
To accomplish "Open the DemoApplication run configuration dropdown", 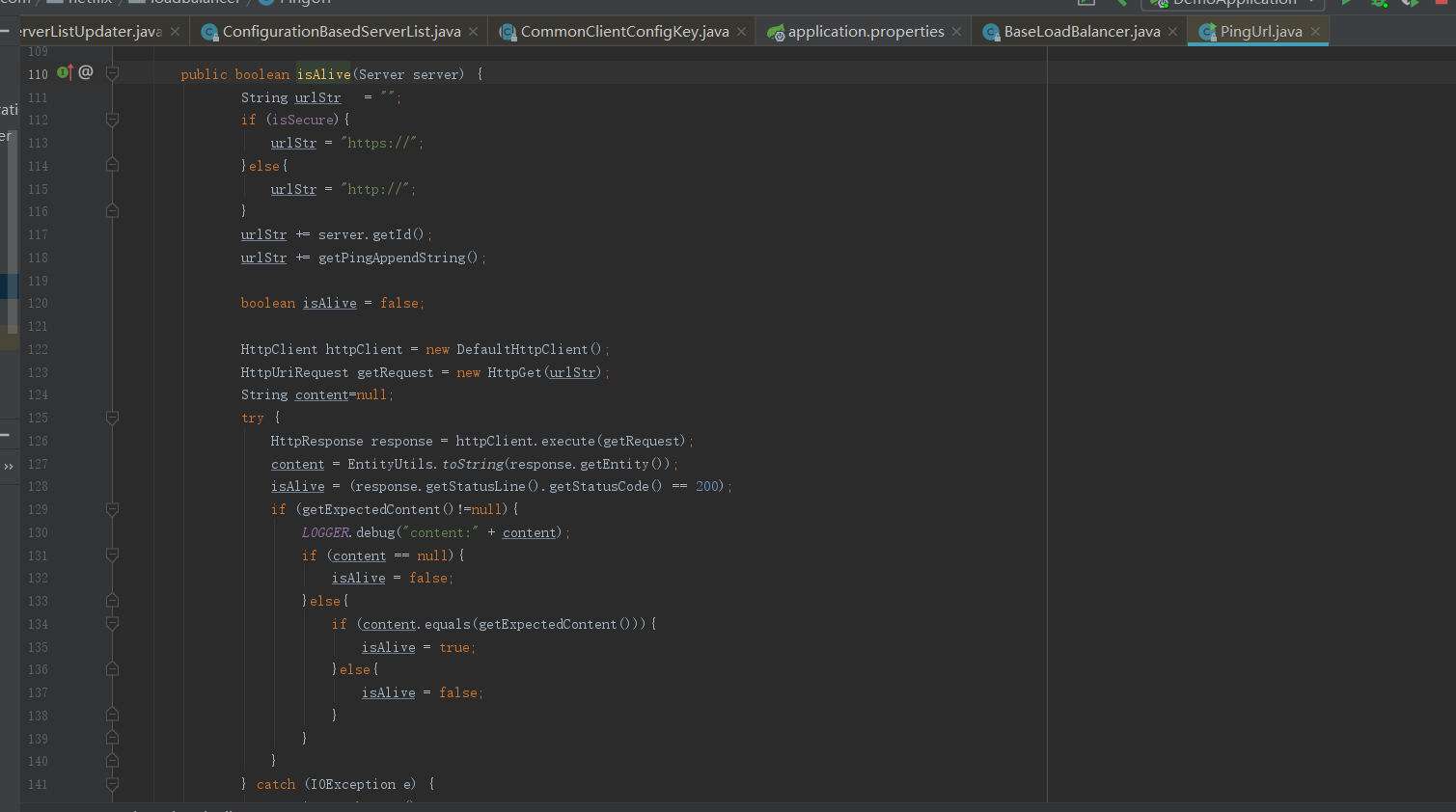I will pyautogui.click(x=1235, y=3).
